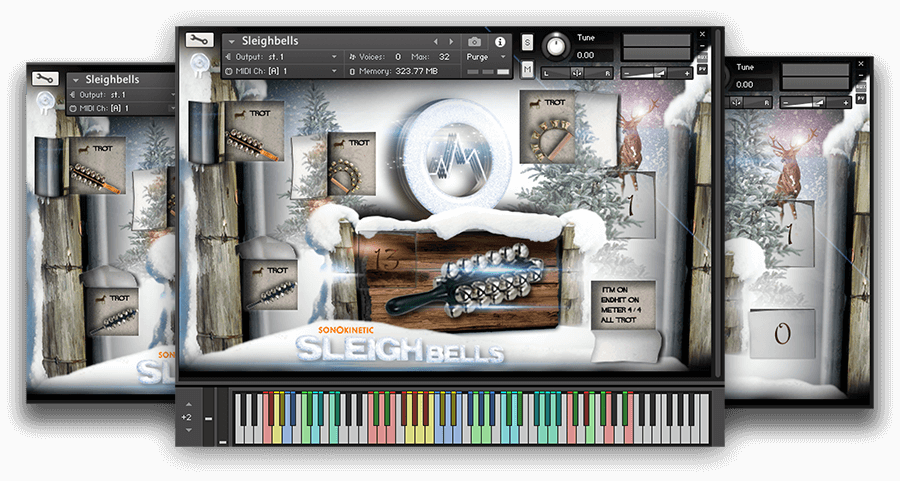Open the instrument info icon
Viewport: 900px width, 481px height.
click(x=500, y=42)
